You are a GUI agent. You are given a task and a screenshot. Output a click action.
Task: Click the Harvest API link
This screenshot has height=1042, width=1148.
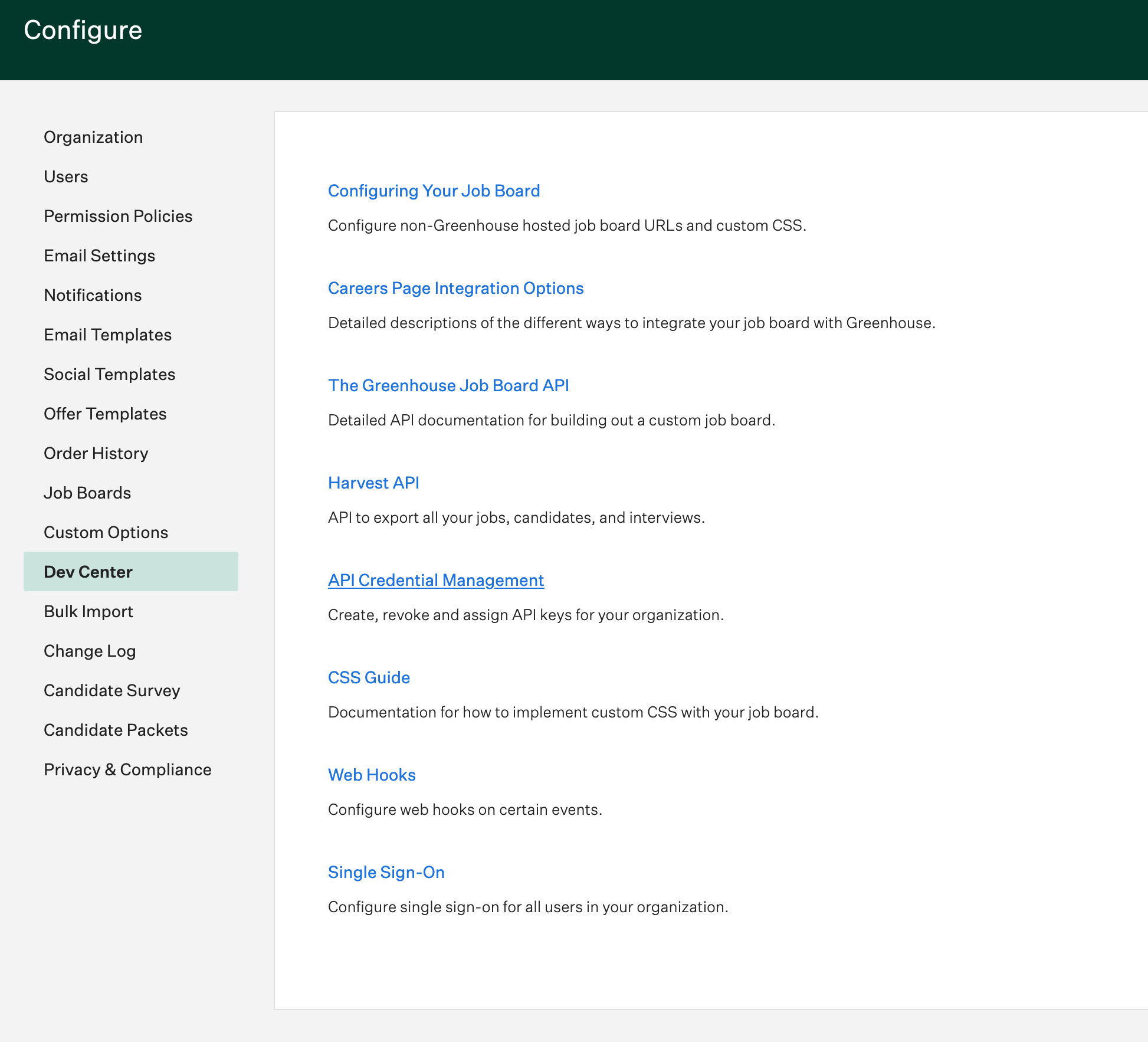373,483
